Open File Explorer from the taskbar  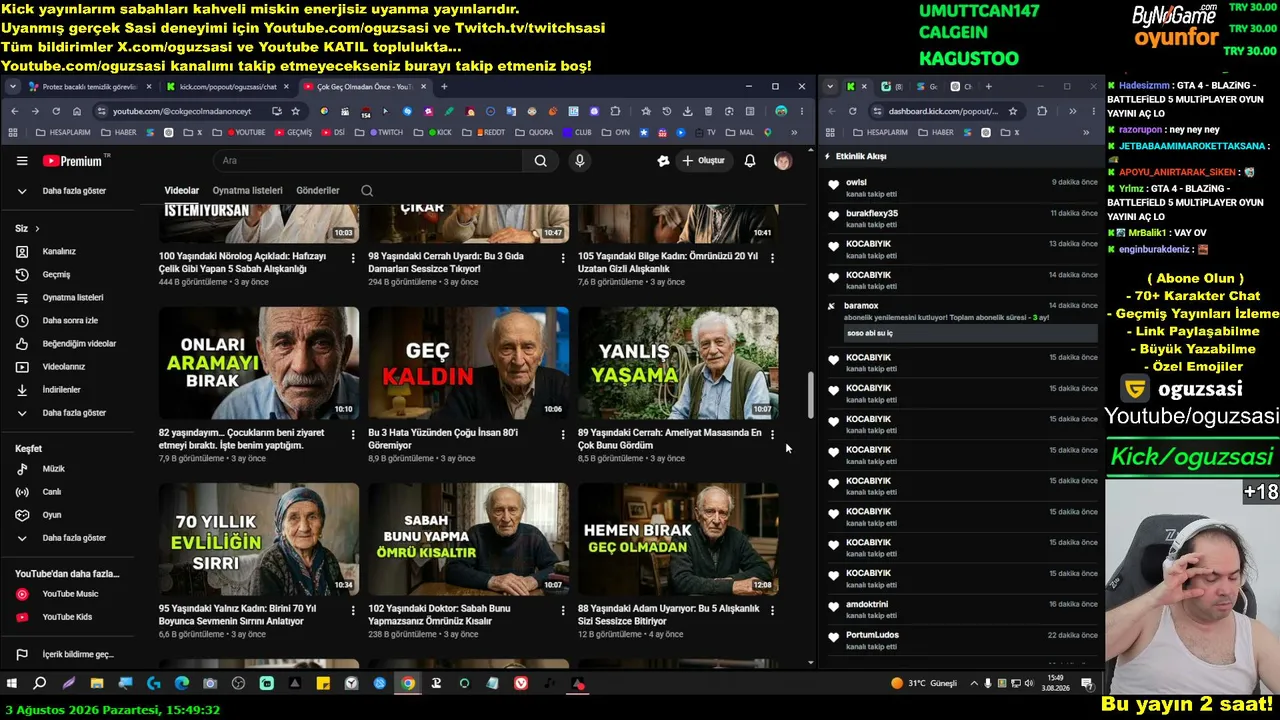pyautogui.click(x=97, y=684)
